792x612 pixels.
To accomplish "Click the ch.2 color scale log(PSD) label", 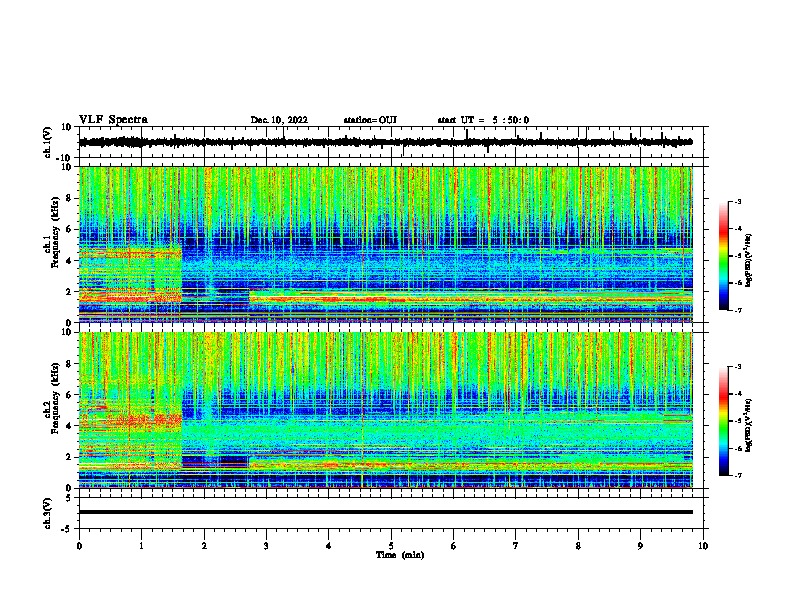I will point(749,425).
